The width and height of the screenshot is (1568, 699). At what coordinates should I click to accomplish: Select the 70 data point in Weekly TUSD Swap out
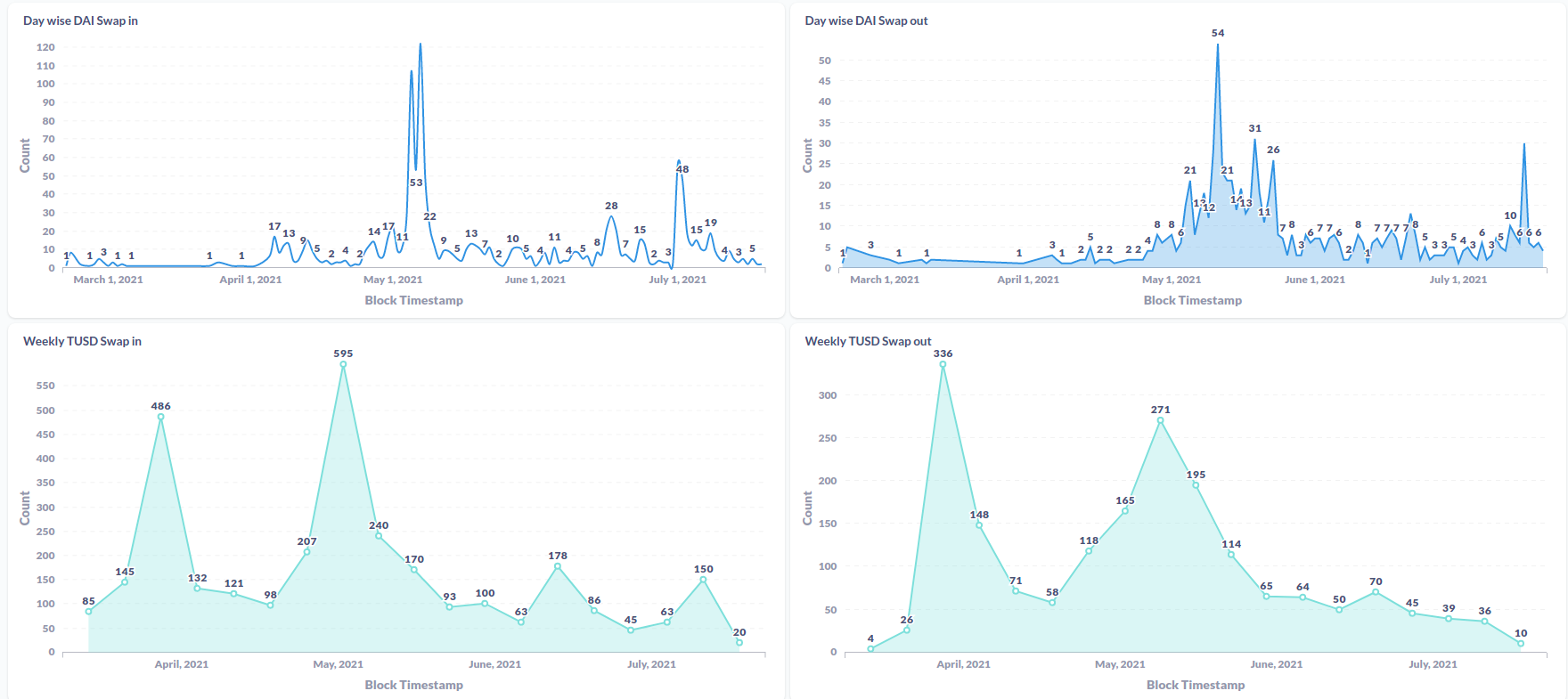(x=1376, y=592)
